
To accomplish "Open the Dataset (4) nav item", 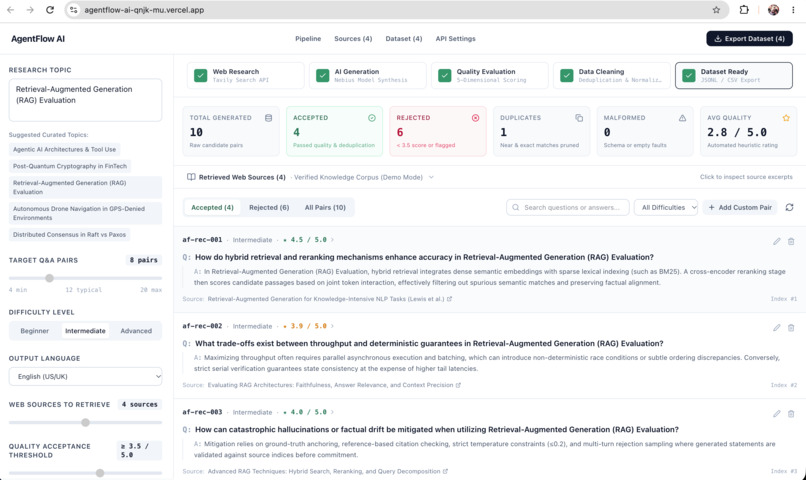I will point(404,39).
